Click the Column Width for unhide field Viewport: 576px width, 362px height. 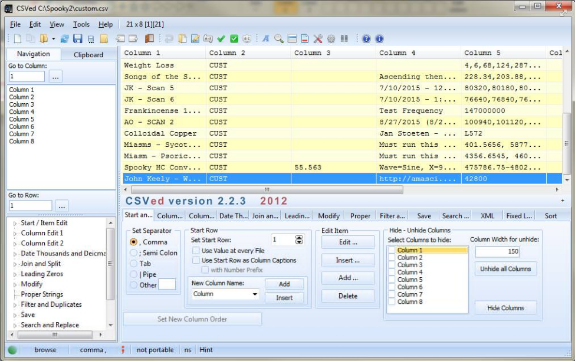(497, 252)
